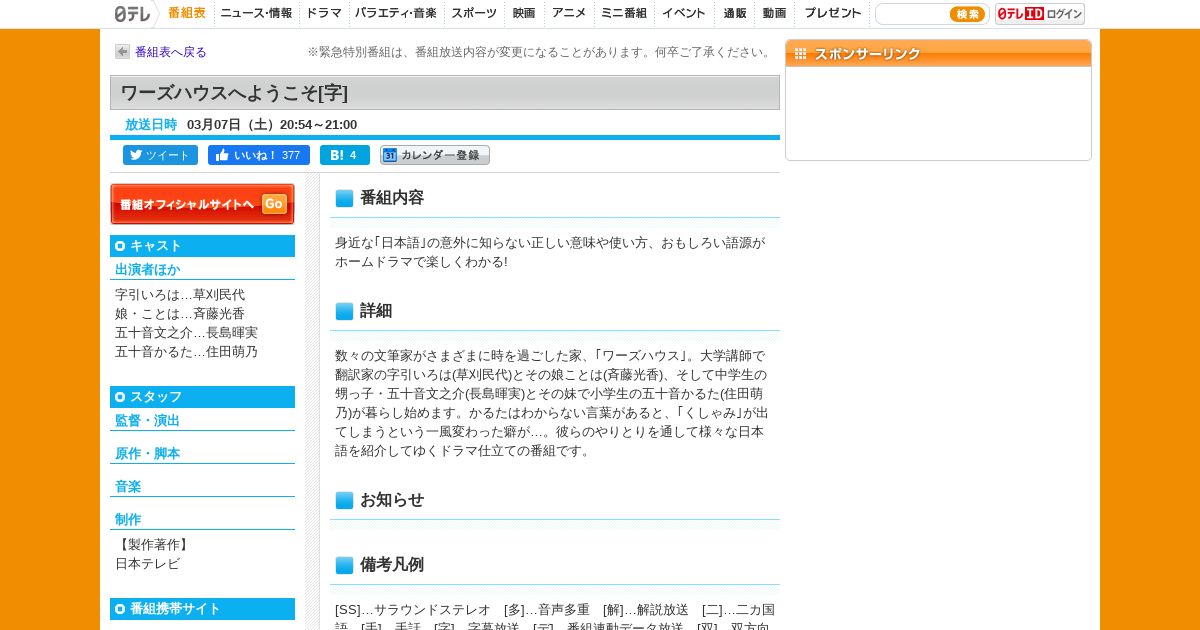
Task: Go to バラエティ・音楽 section
Action: coord(396,13)
